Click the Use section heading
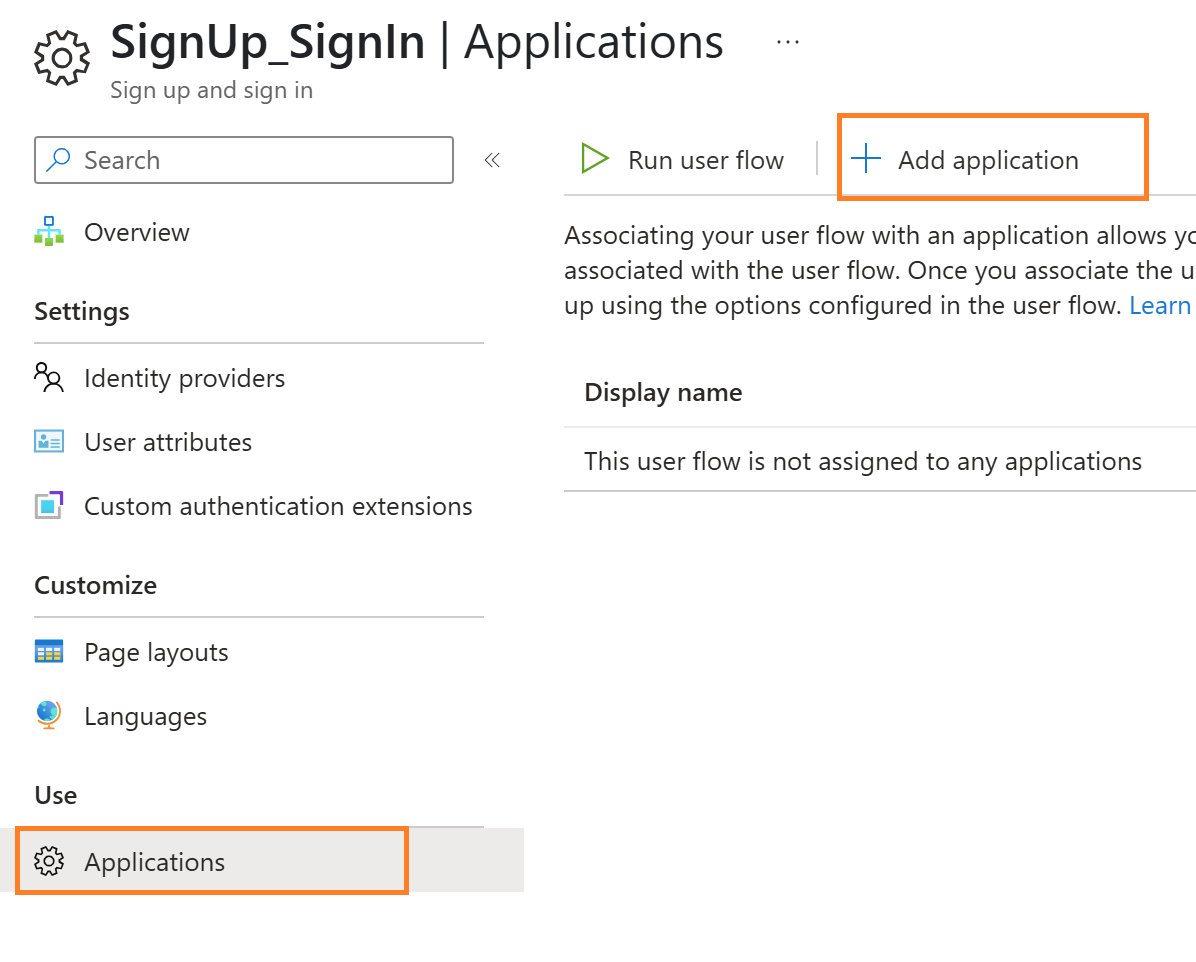 pos(56,795)
